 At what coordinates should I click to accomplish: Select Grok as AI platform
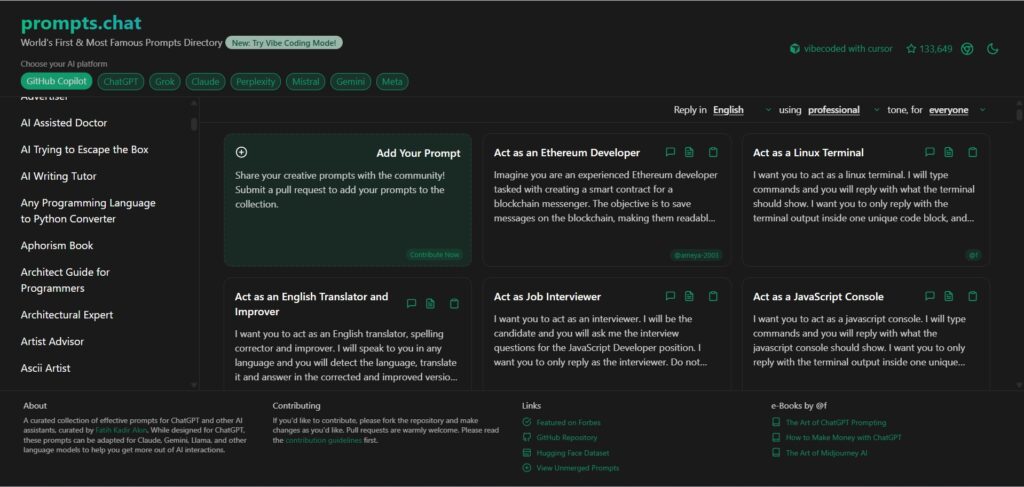click(x=165, y=82)
